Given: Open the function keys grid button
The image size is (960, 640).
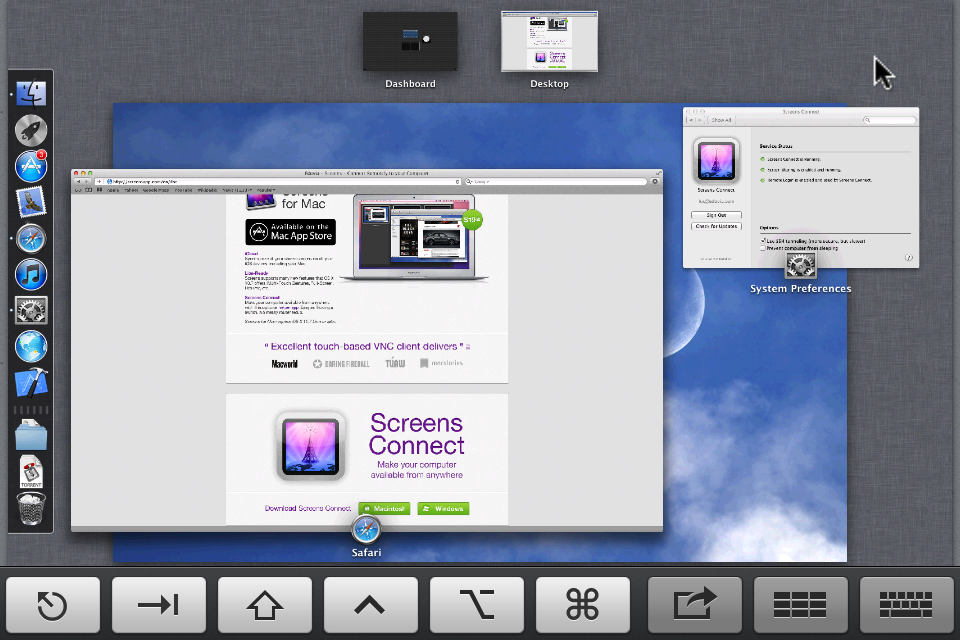Looking at the screenshot, I should (x=800, y=605).
